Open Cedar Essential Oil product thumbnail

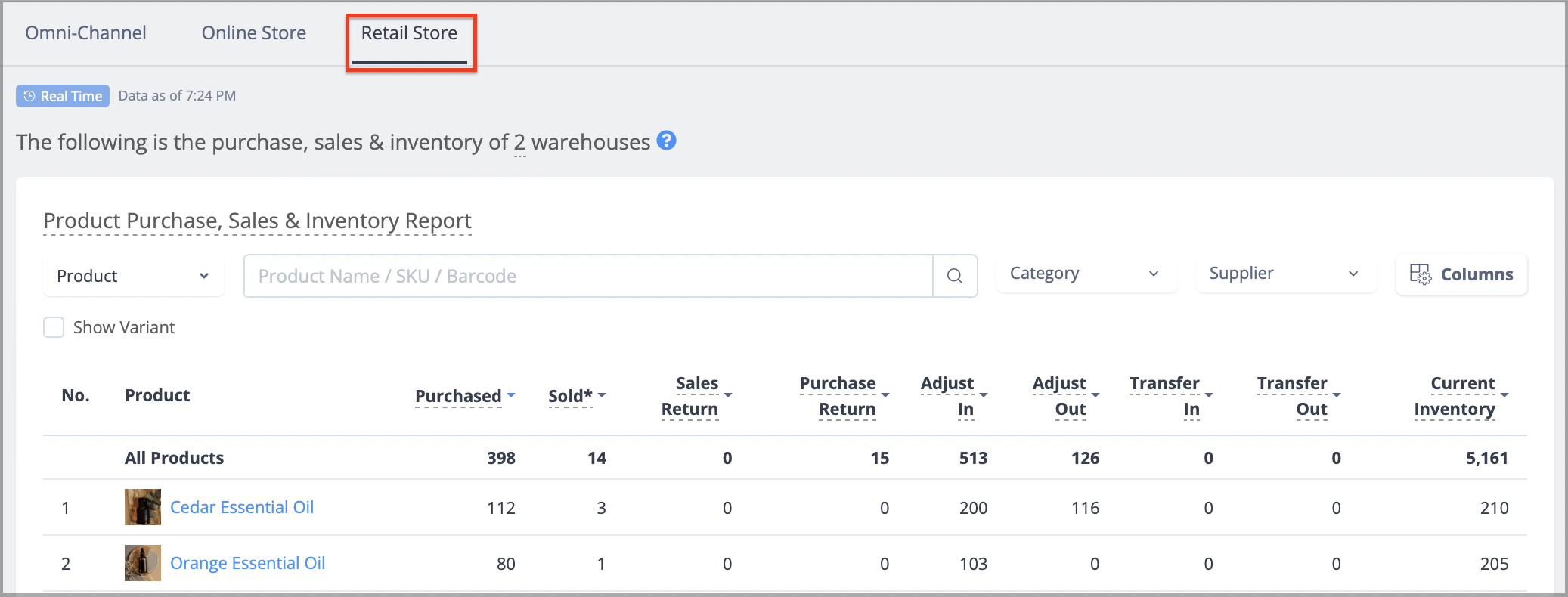[143, 507]
